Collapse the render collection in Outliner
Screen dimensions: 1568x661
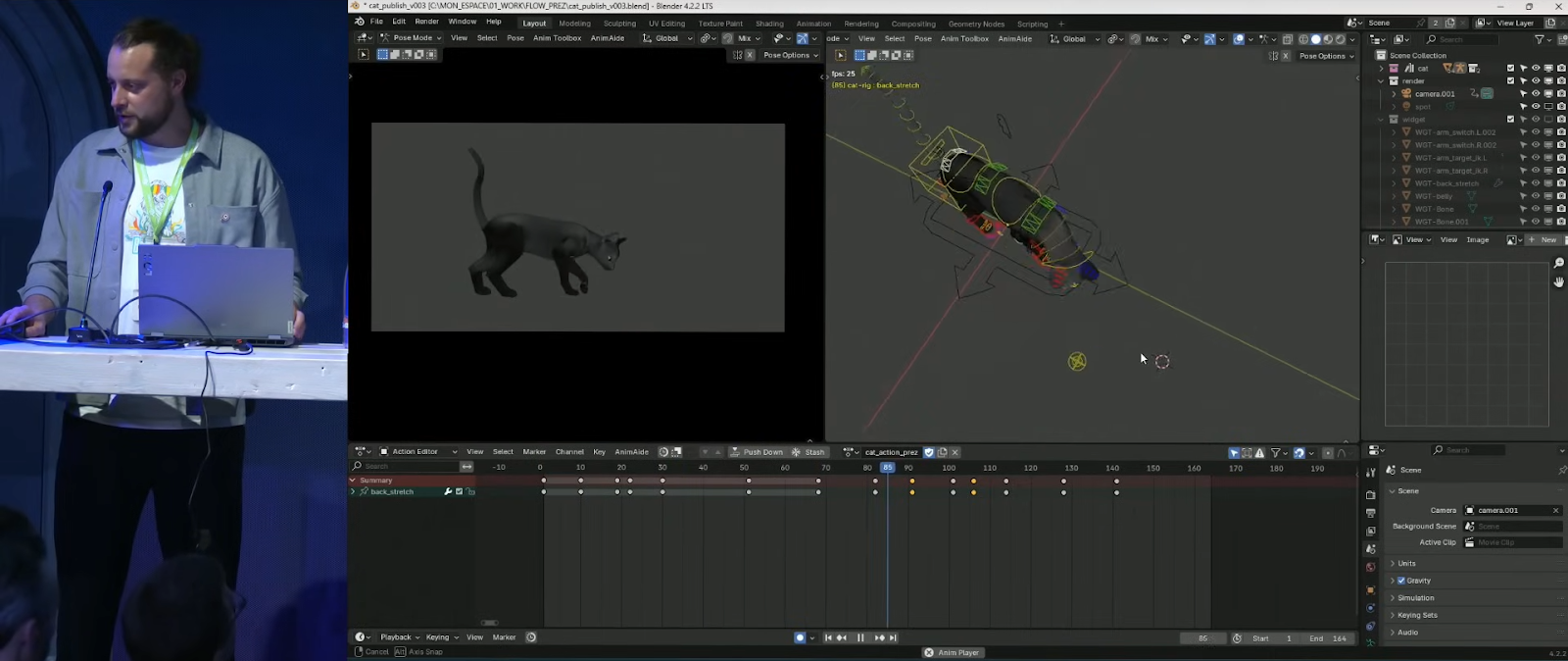point(1382,81)
